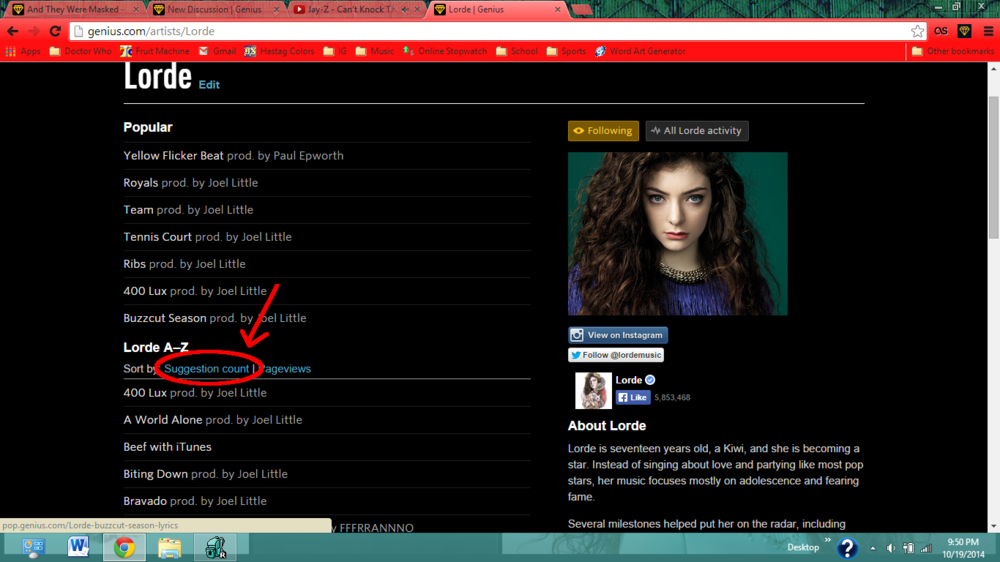Viewport: 1000px width, 562px height.
Task: Toggle the Following button for Lorde
Action: (x=603, y=131)
